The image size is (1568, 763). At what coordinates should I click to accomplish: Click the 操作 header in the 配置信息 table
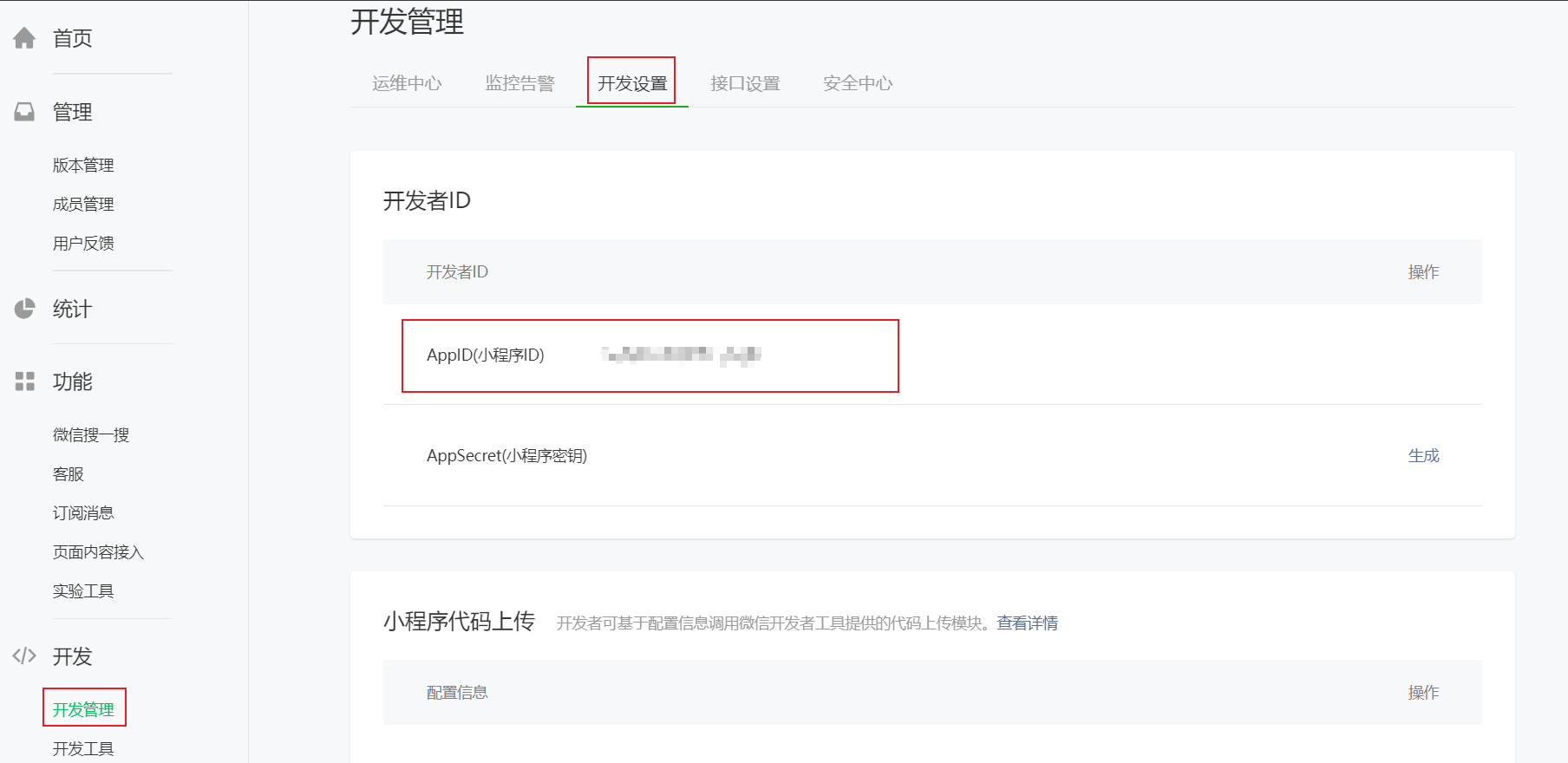pos(1423,692)
